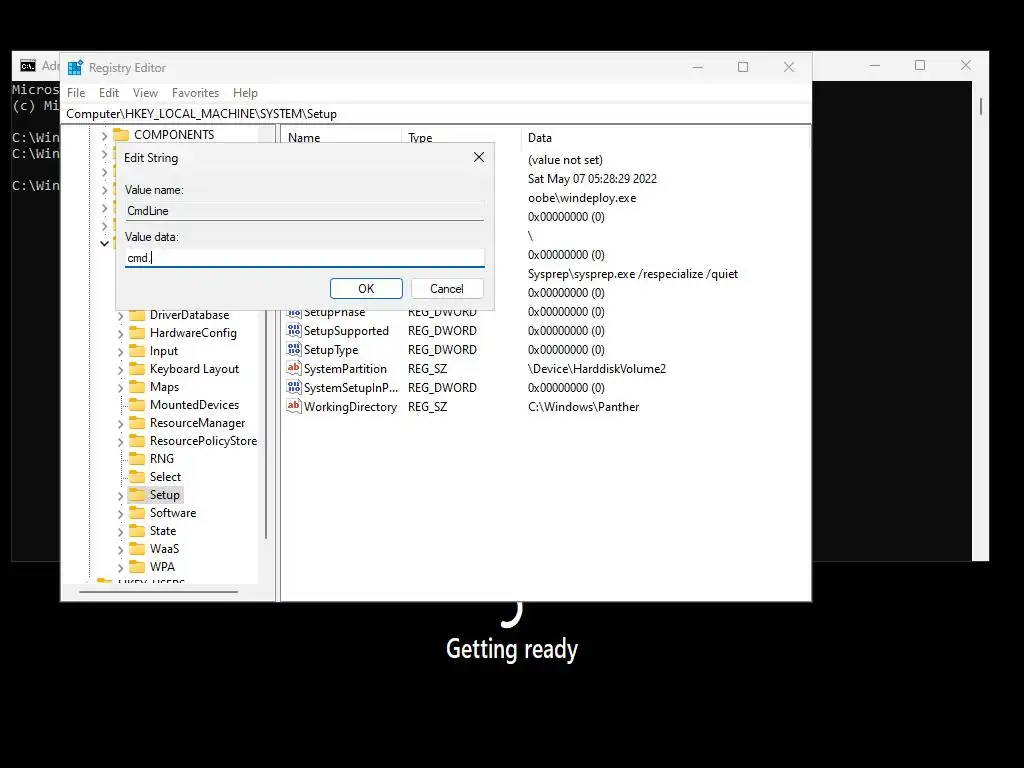Select the WorkingDirectory value name
Screen dimensions: 1024x768
(350, 407)
